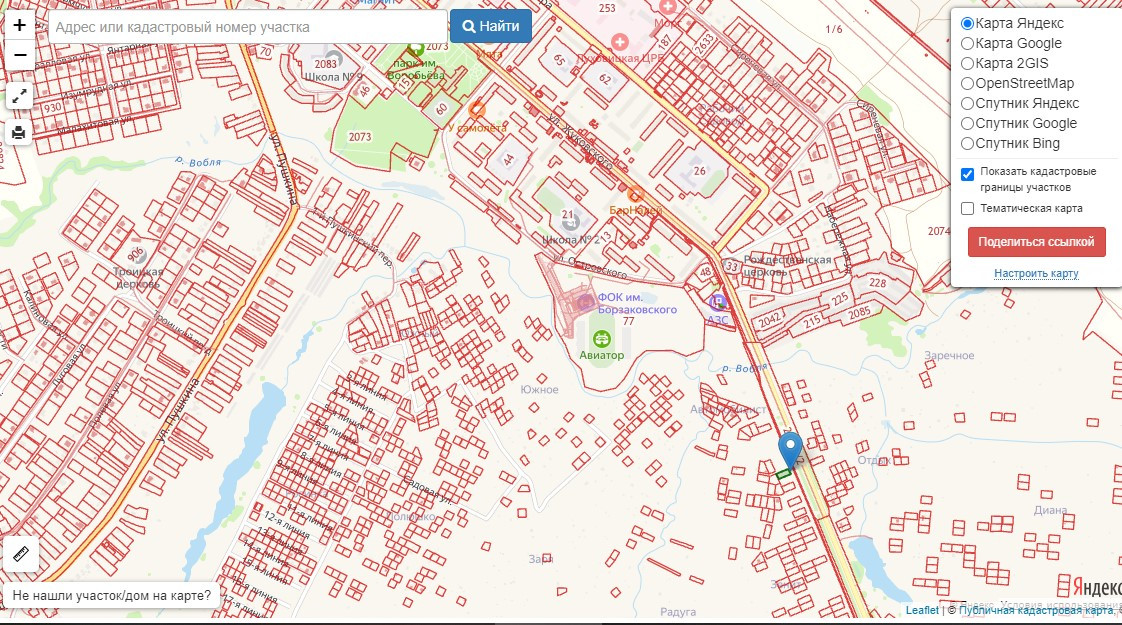The height and width of the screenshot is (625, 1122).
Task: Click the Школа № 9 map icon
Action: [333, 59]
